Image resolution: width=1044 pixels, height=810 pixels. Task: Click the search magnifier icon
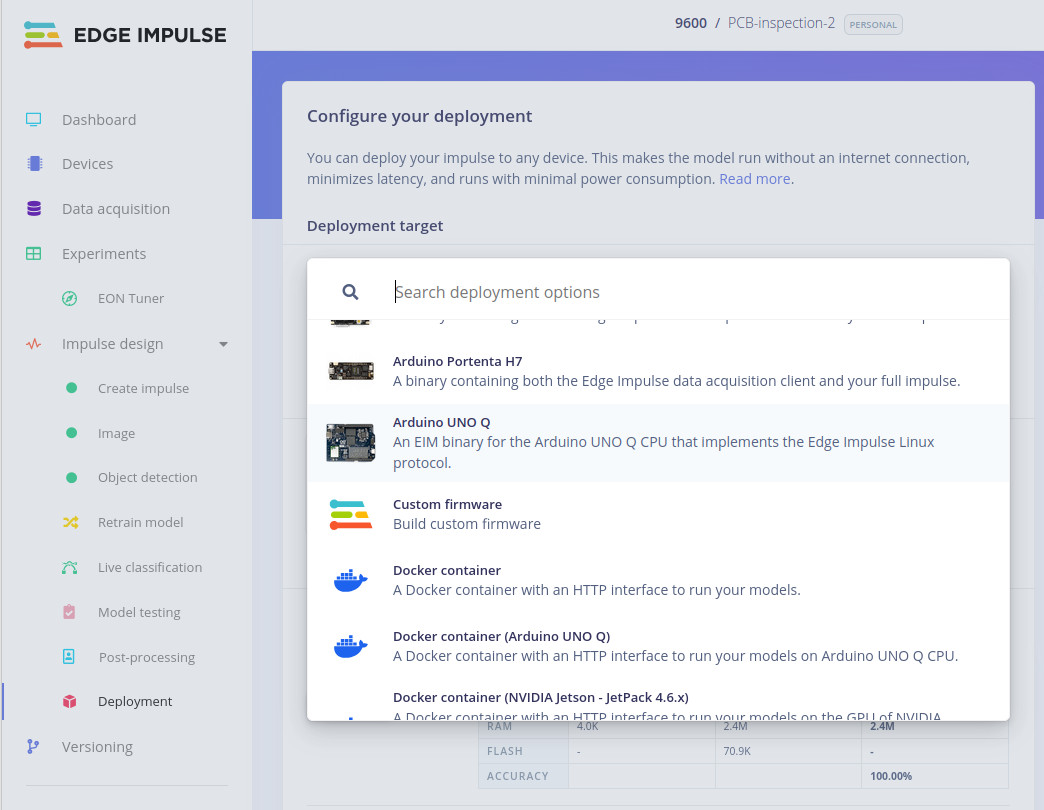350,292
